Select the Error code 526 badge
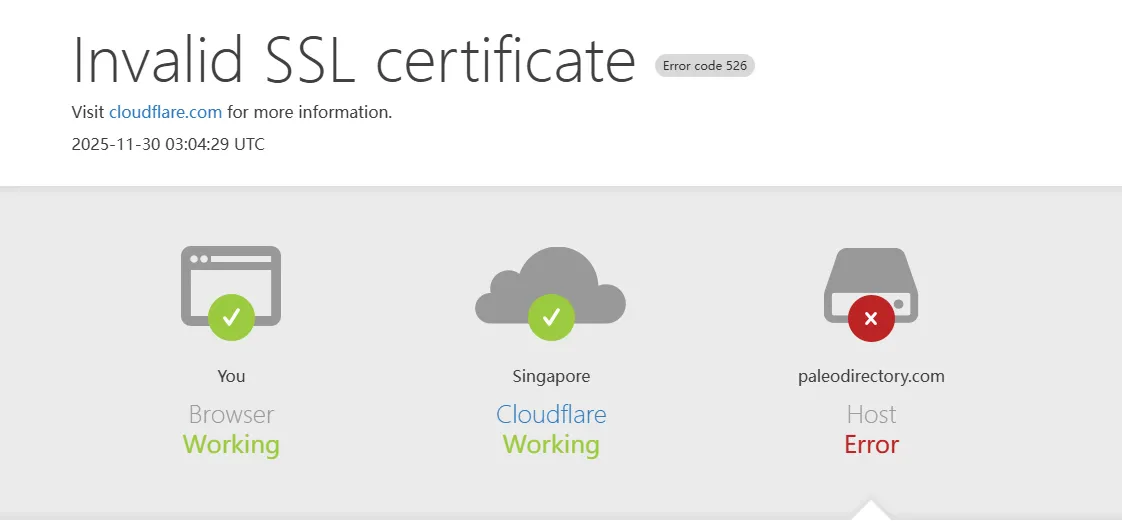This screenshot has height=522, width=1122. coord(705,66)
